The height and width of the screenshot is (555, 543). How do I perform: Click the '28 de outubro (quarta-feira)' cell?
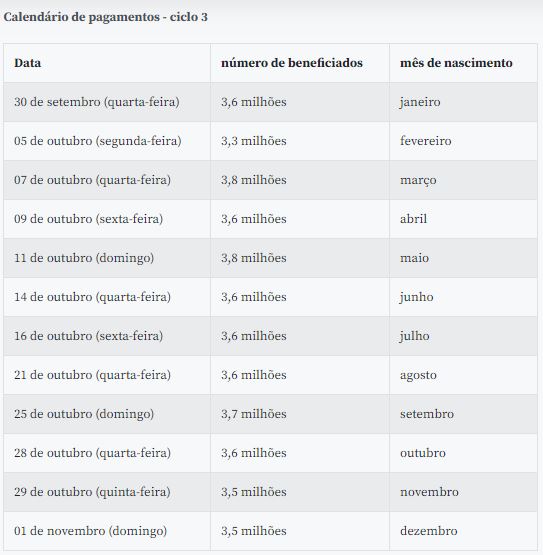[107, 453]
